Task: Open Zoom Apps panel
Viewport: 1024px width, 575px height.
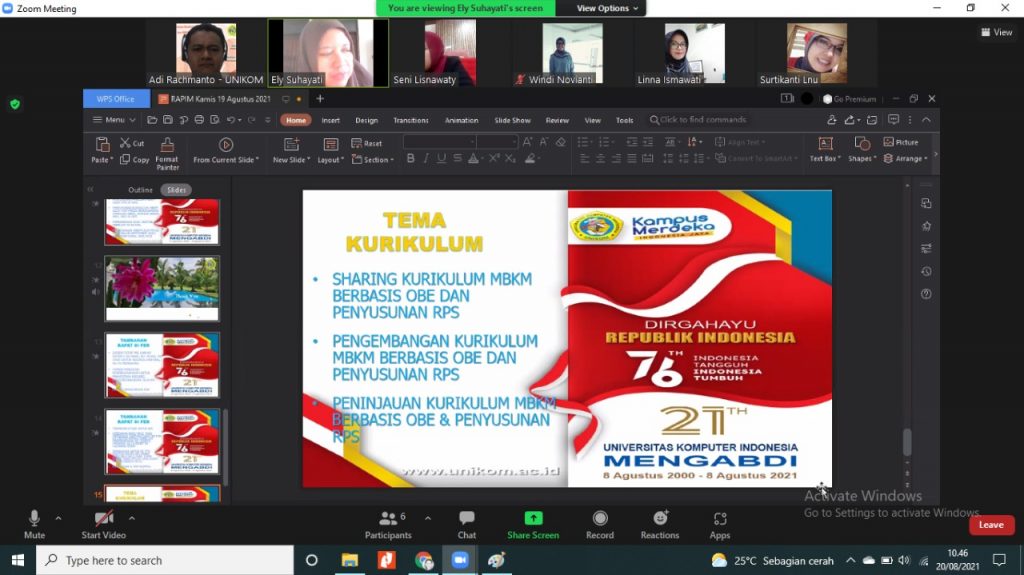Action: coord(720,525)
